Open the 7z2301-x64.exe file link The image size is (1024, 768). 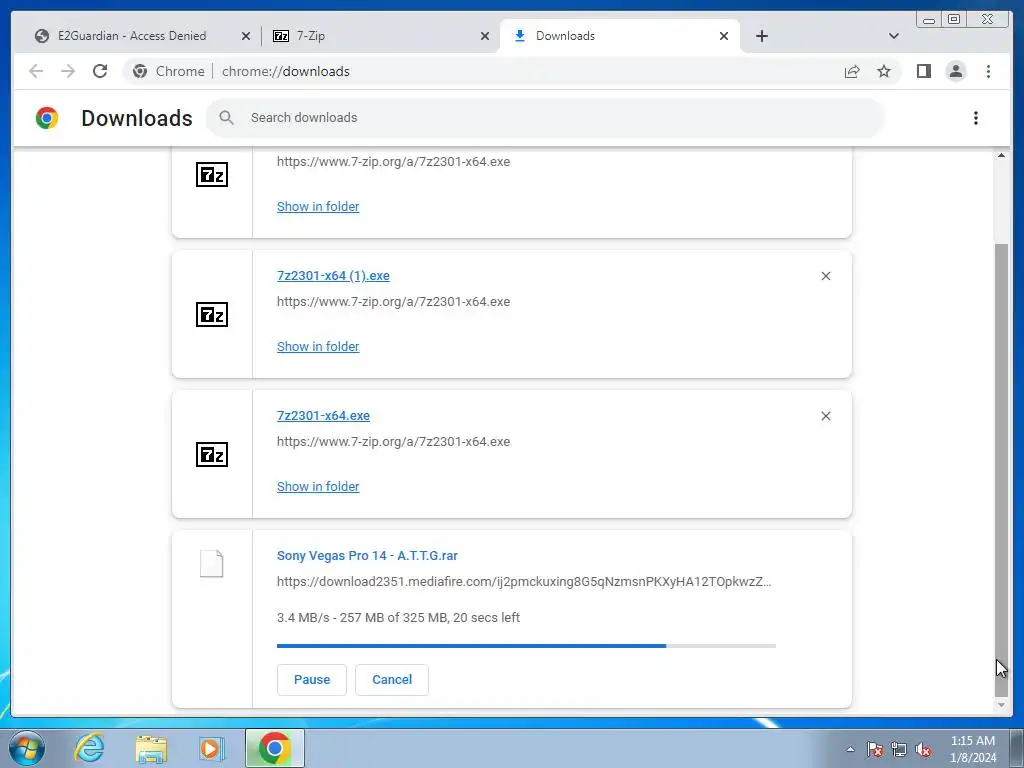tap(323, 415)
